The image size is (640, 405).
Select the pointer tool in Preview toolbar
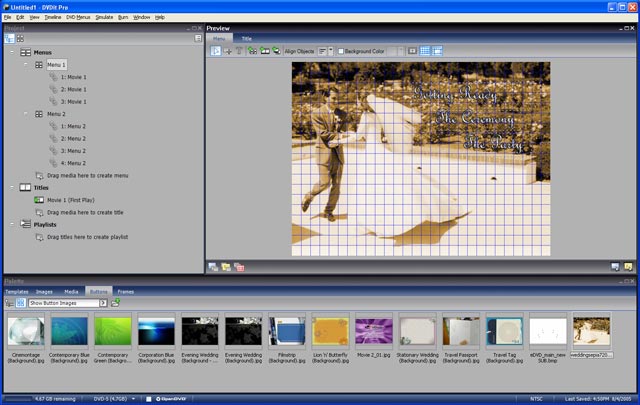[217, 50]
